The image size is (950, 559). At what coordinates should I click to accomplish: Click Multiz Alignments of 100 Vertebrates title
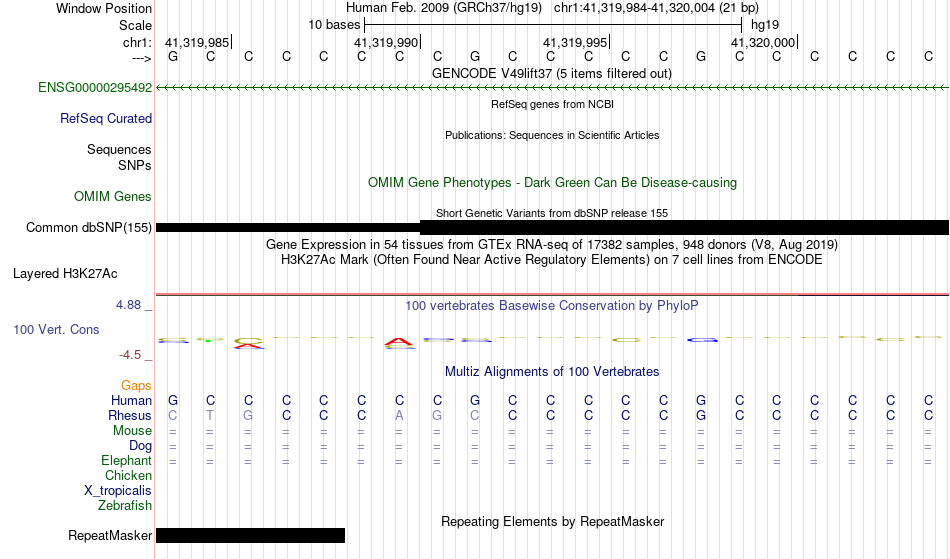[x=552, y=372]
